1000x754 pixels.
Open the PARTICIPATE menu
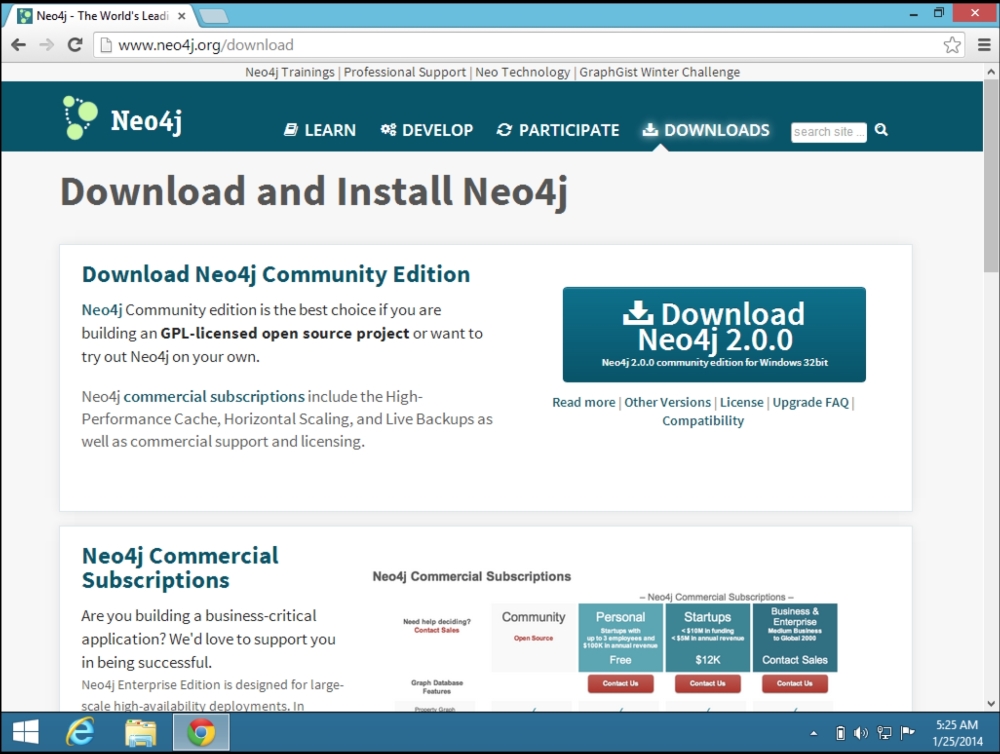tap(558, 130)
